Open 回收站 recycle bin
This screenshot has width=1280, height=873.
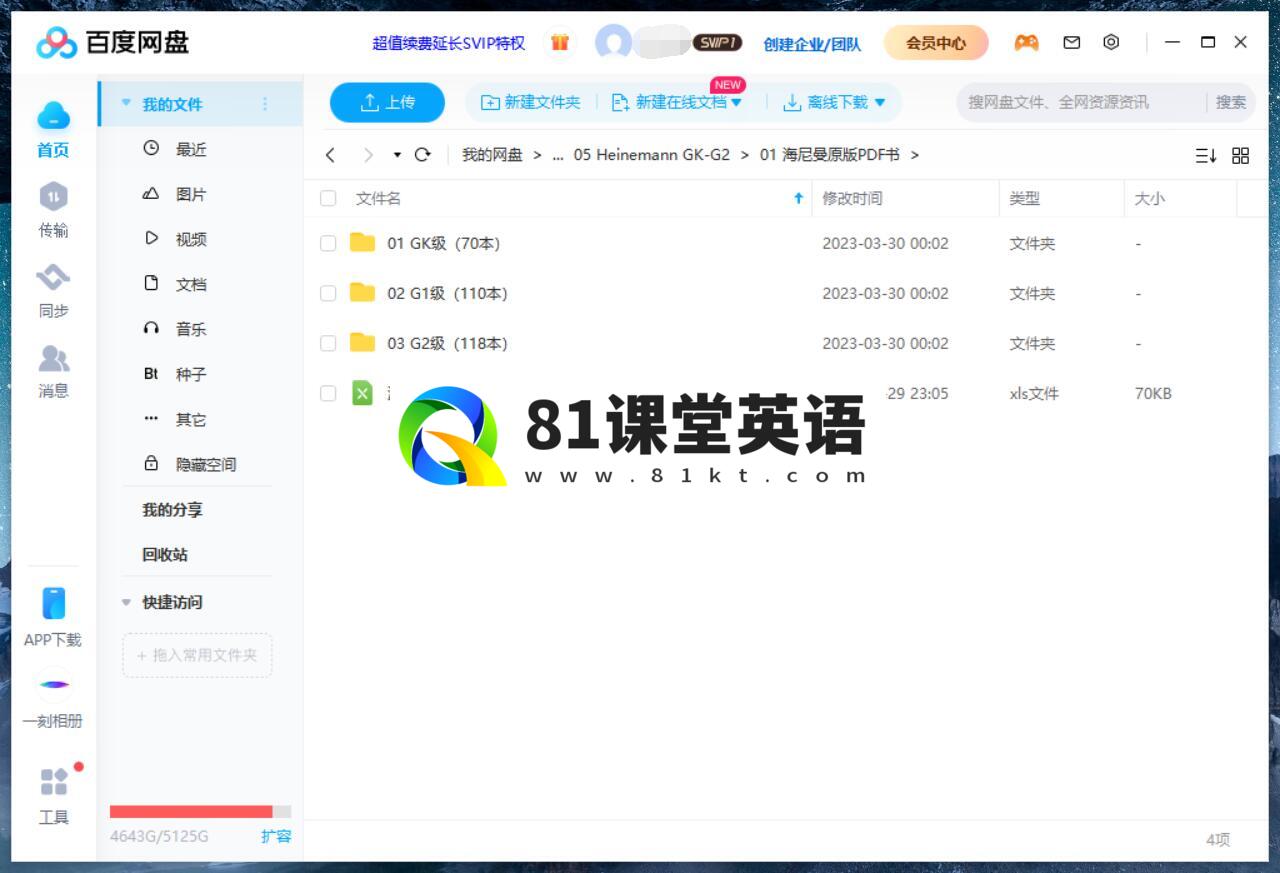click(x=165, y=554)
